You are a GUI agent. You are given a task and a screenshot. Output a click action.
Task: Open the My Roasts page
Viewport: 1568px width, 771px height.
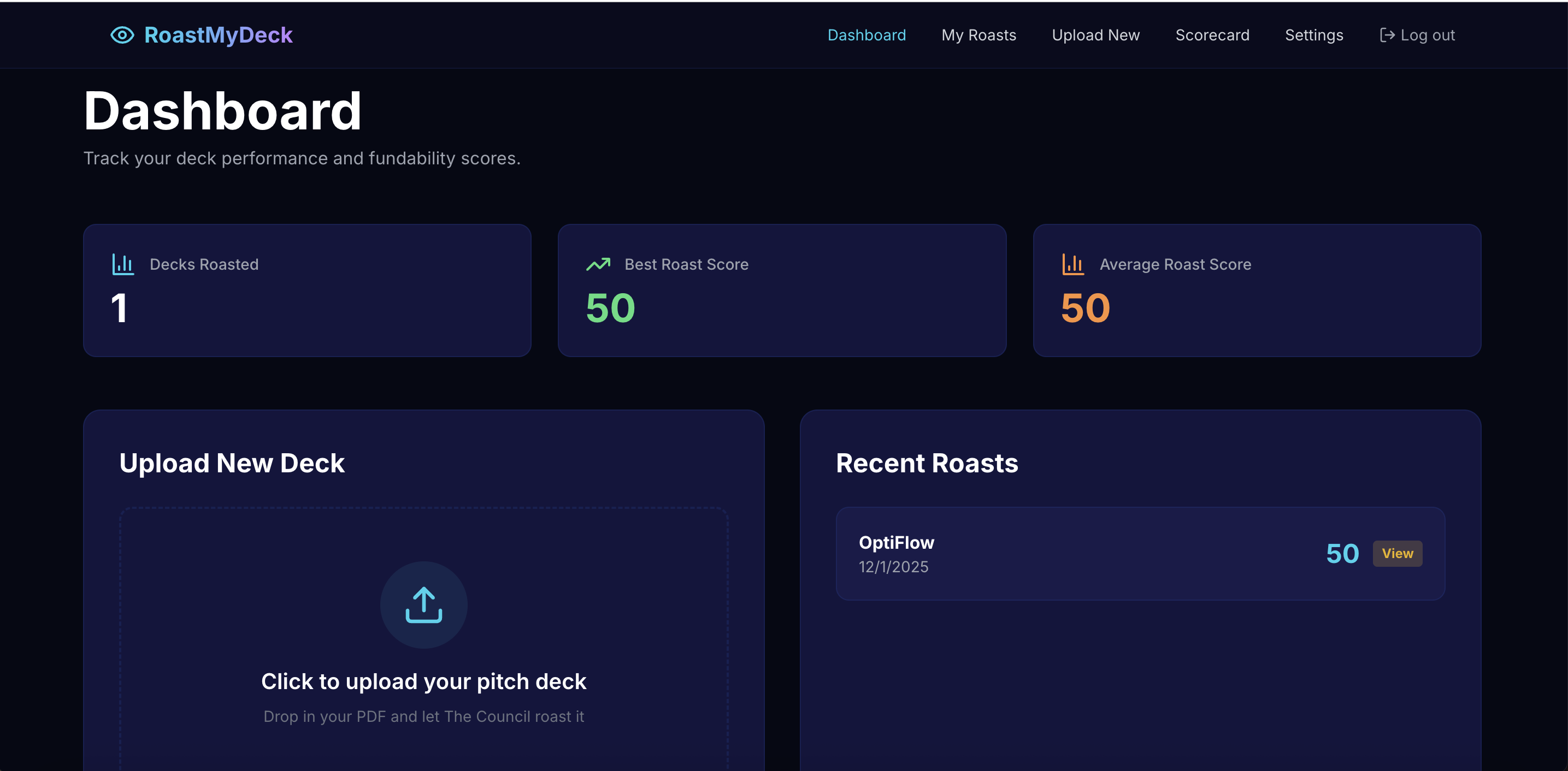click(x=978, y=35)
